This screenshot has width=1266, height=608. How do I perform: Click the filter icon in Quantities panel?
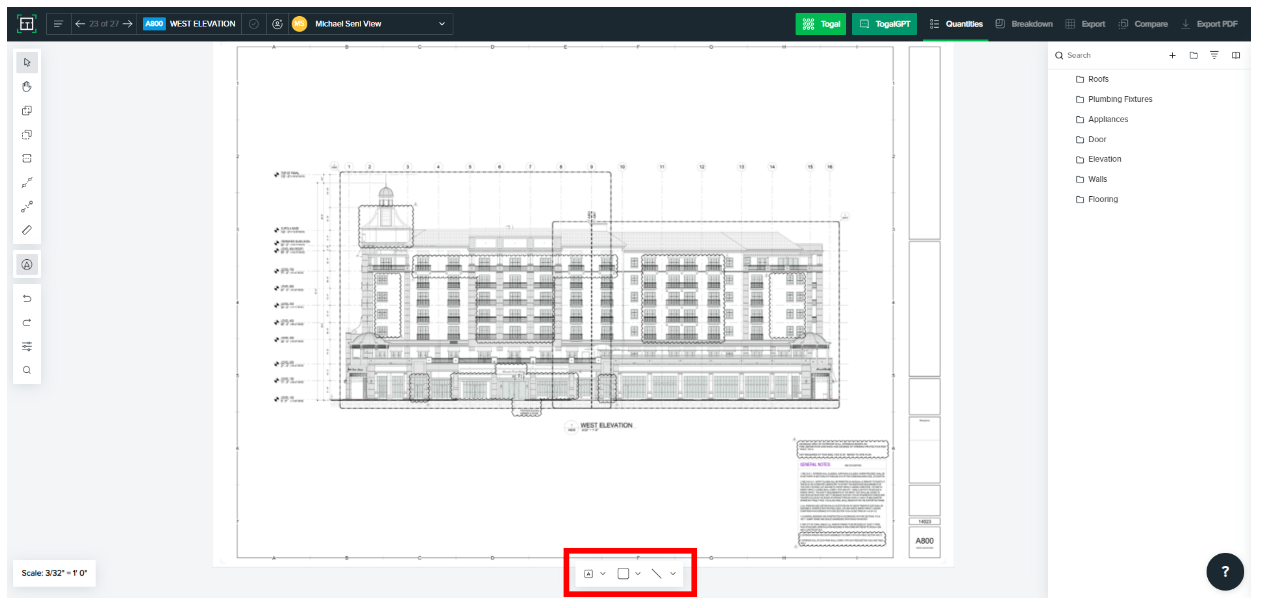[1214, 56]
